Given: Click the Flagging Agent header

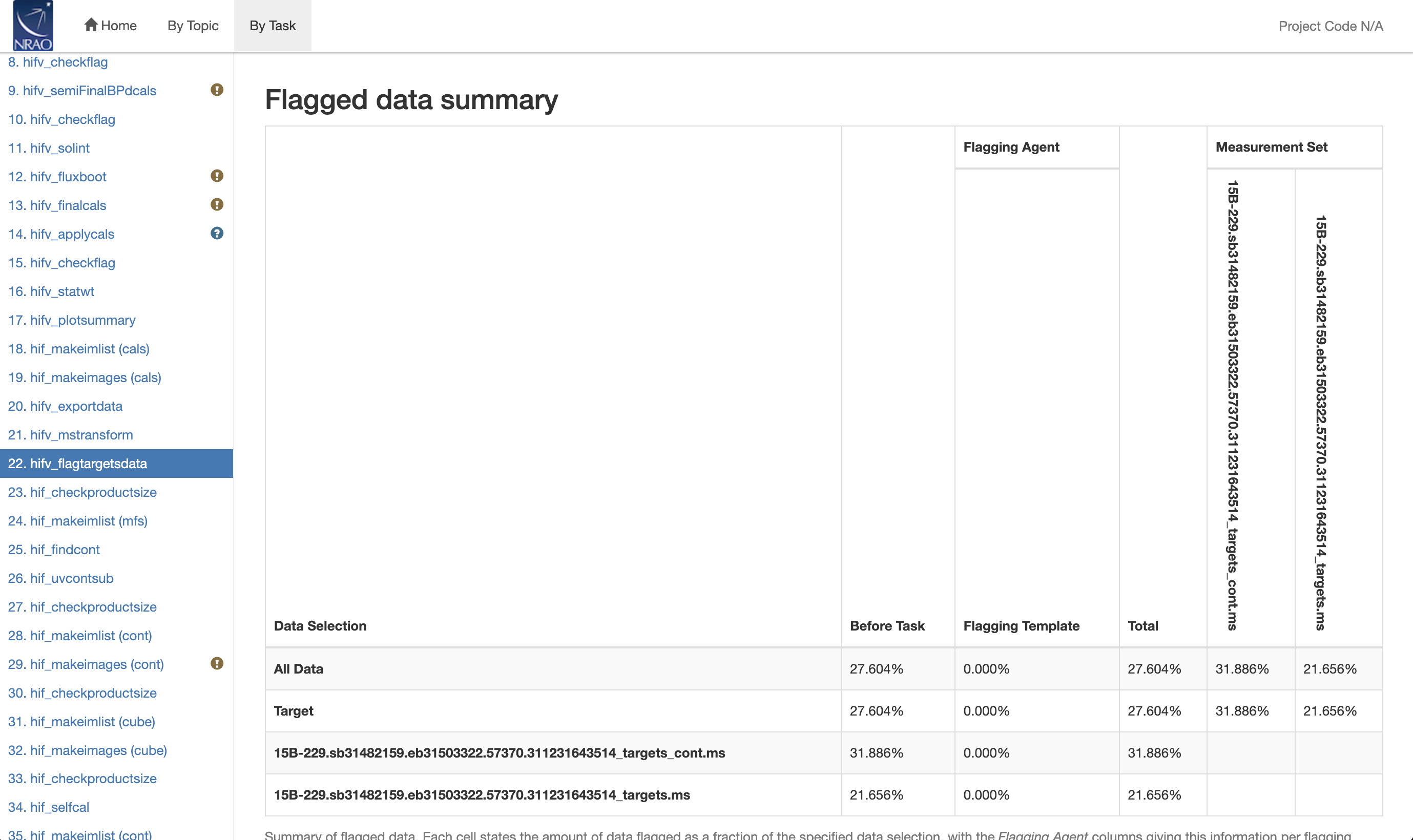Looking at the screenshot, I should [x=1011, y=147].
